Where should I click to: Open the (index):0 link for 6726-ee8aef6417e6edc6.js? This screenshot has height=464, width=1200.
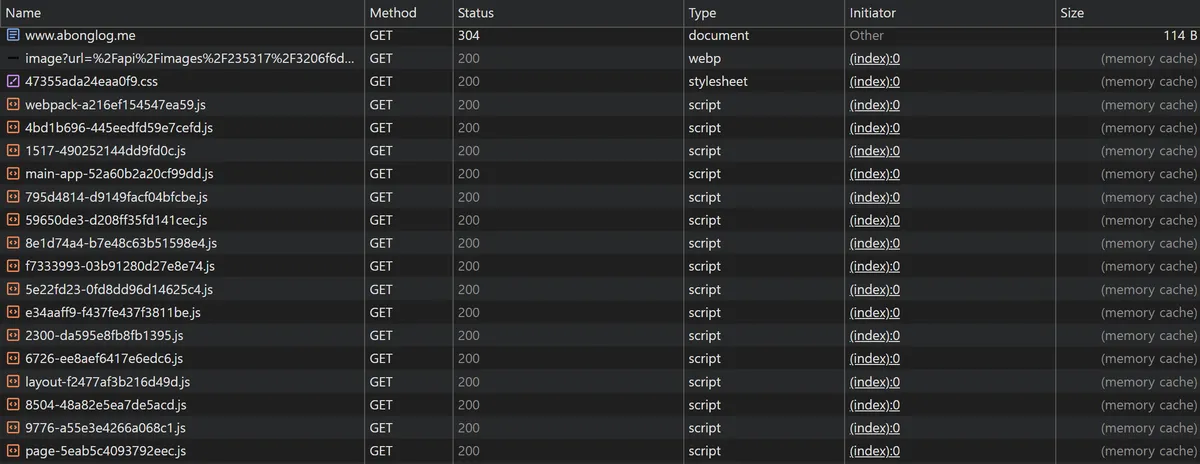point(875,358)
